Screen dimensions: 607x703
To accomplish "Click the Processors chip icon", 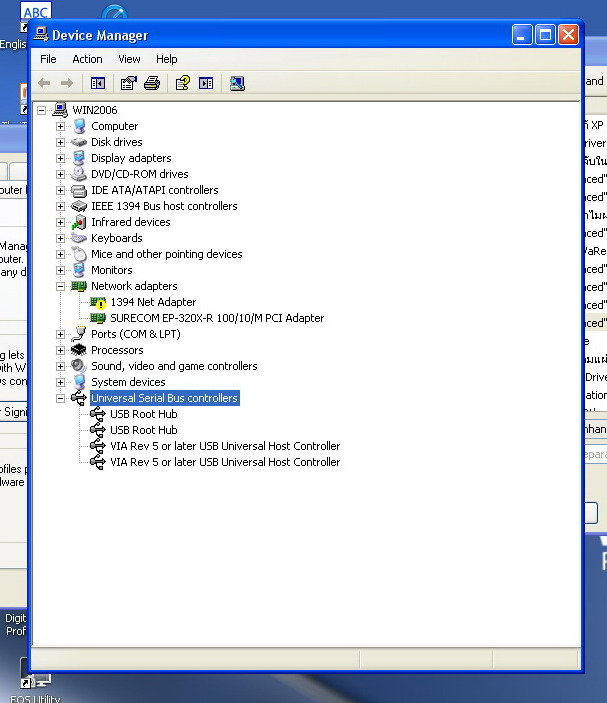I will pos(79,350).
